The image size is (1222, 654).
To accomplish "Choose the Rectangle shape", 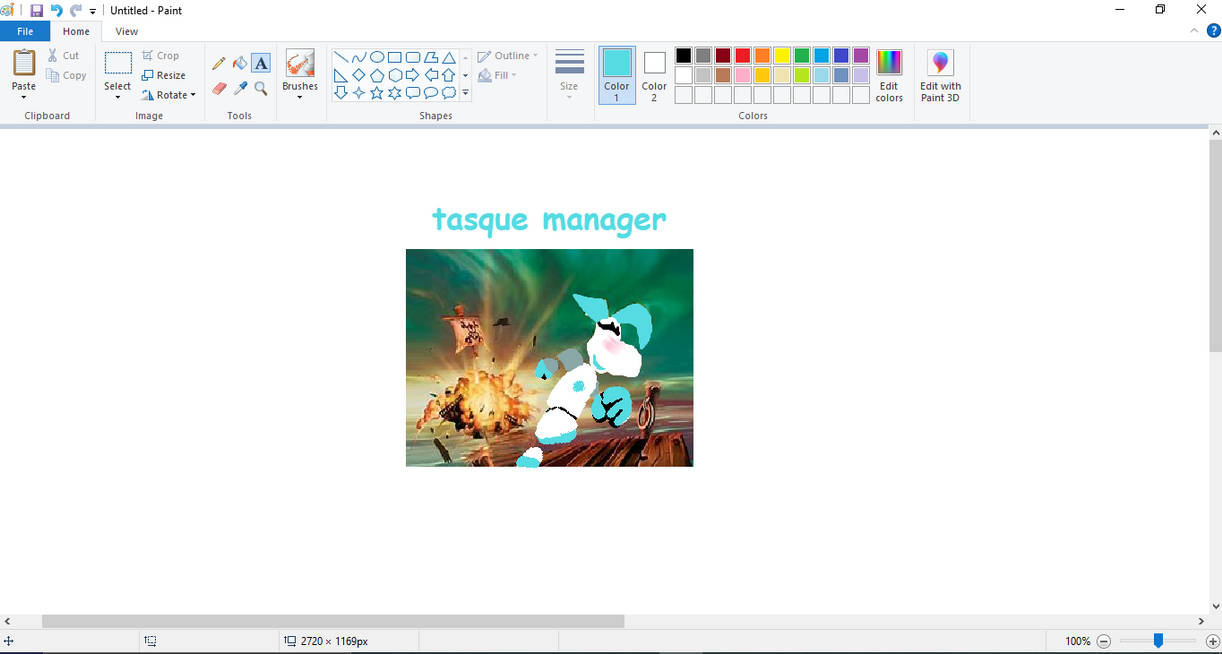I will pyautogui.click(x=395, y=58).
